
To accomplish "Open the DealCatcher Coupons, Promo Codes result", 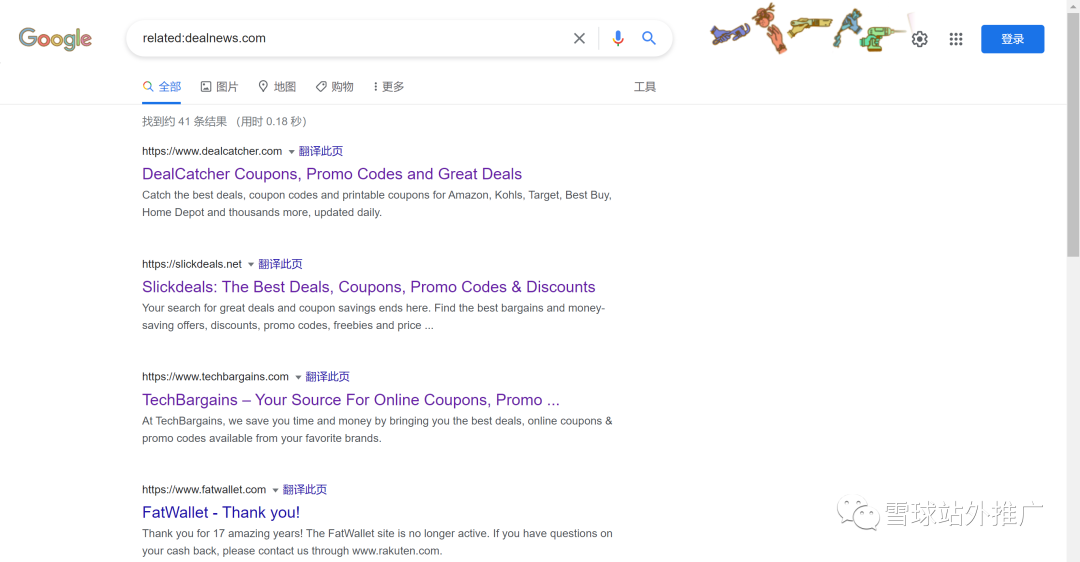I will pyautogui.click(x=332, y=174).
